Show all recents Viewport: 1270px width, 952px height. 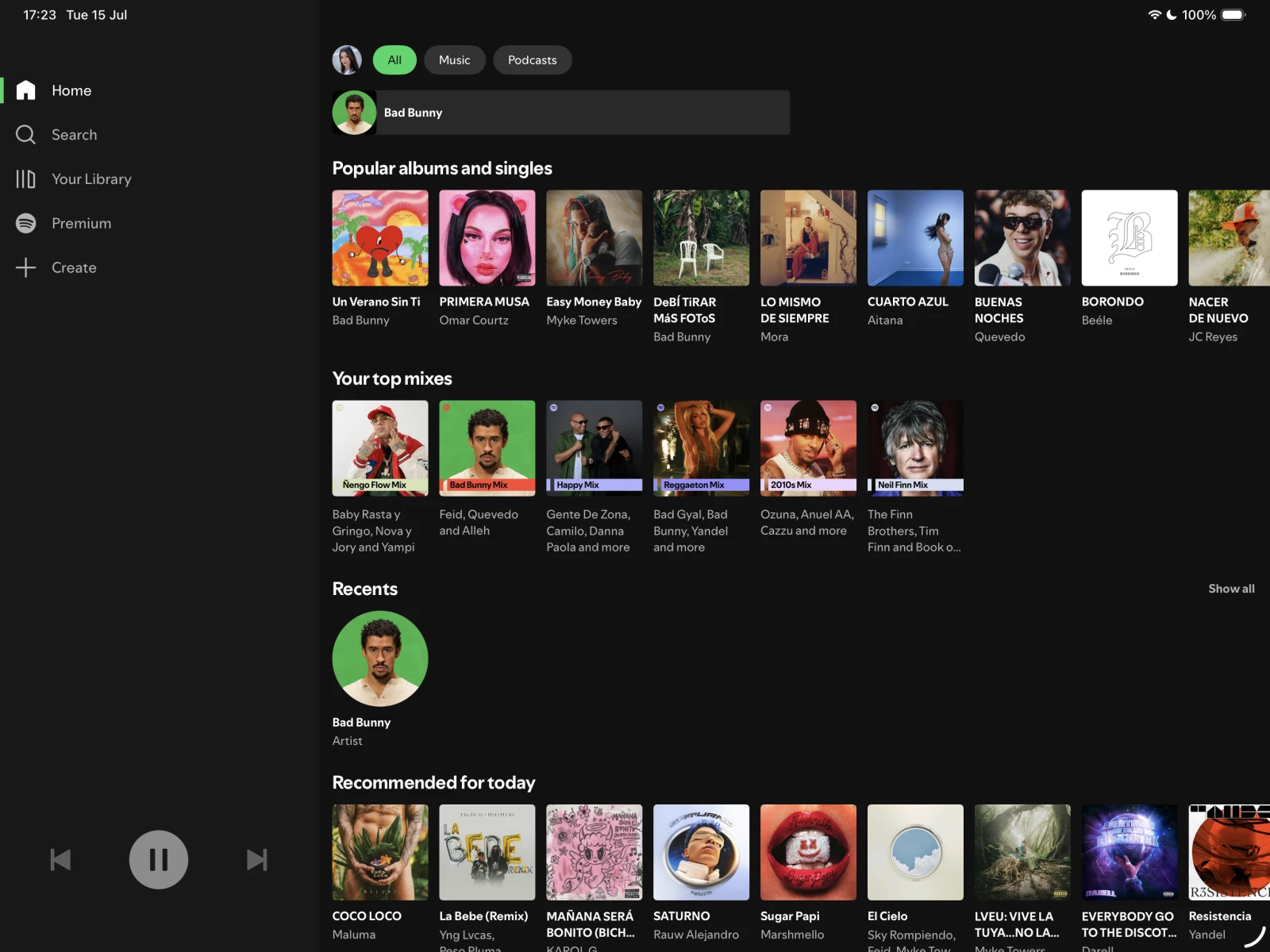pyautogui.click(x=1231, y=589)
